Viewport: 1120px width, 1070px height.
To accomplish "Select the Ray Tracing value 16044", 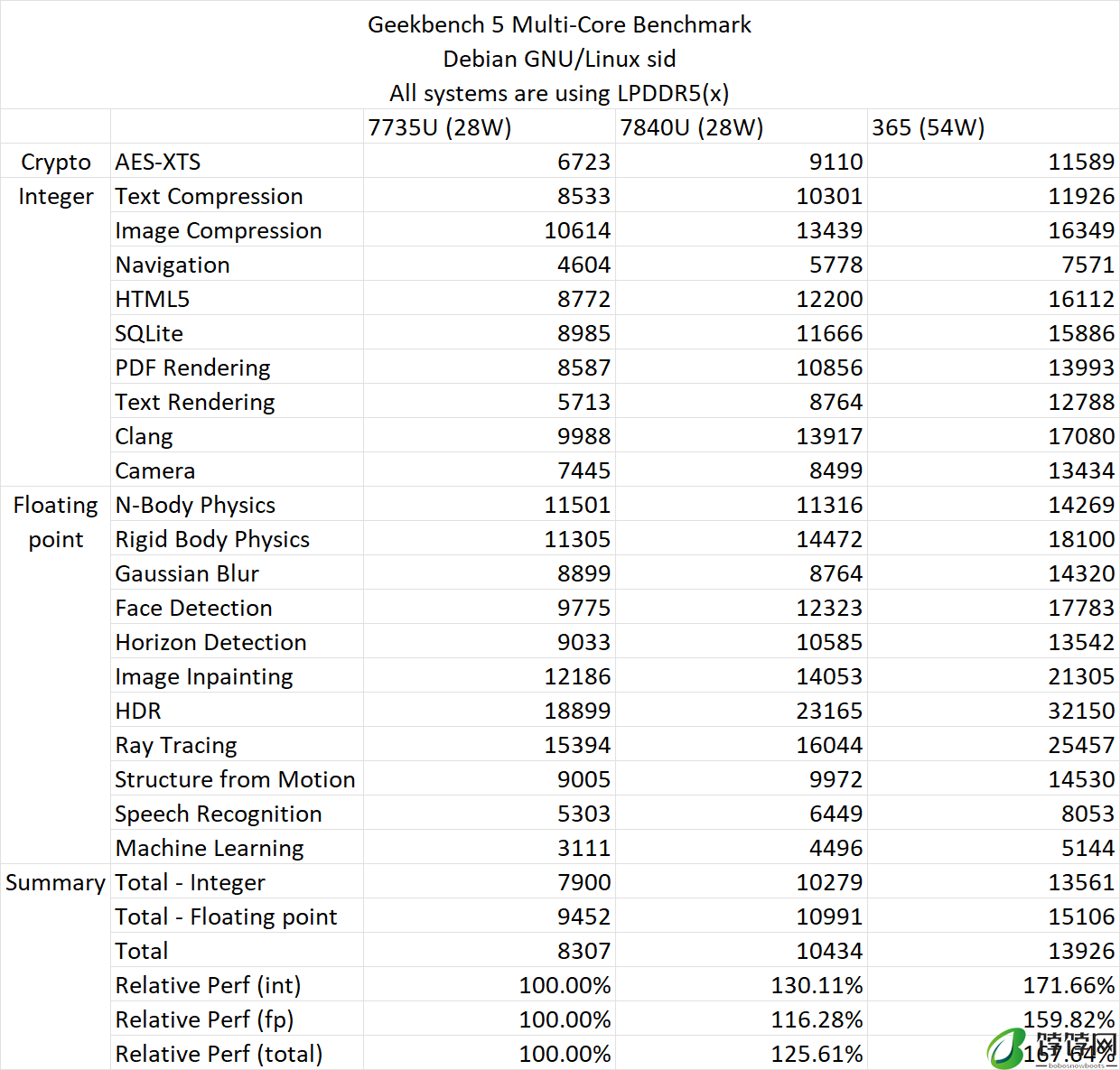I will 829,745.
